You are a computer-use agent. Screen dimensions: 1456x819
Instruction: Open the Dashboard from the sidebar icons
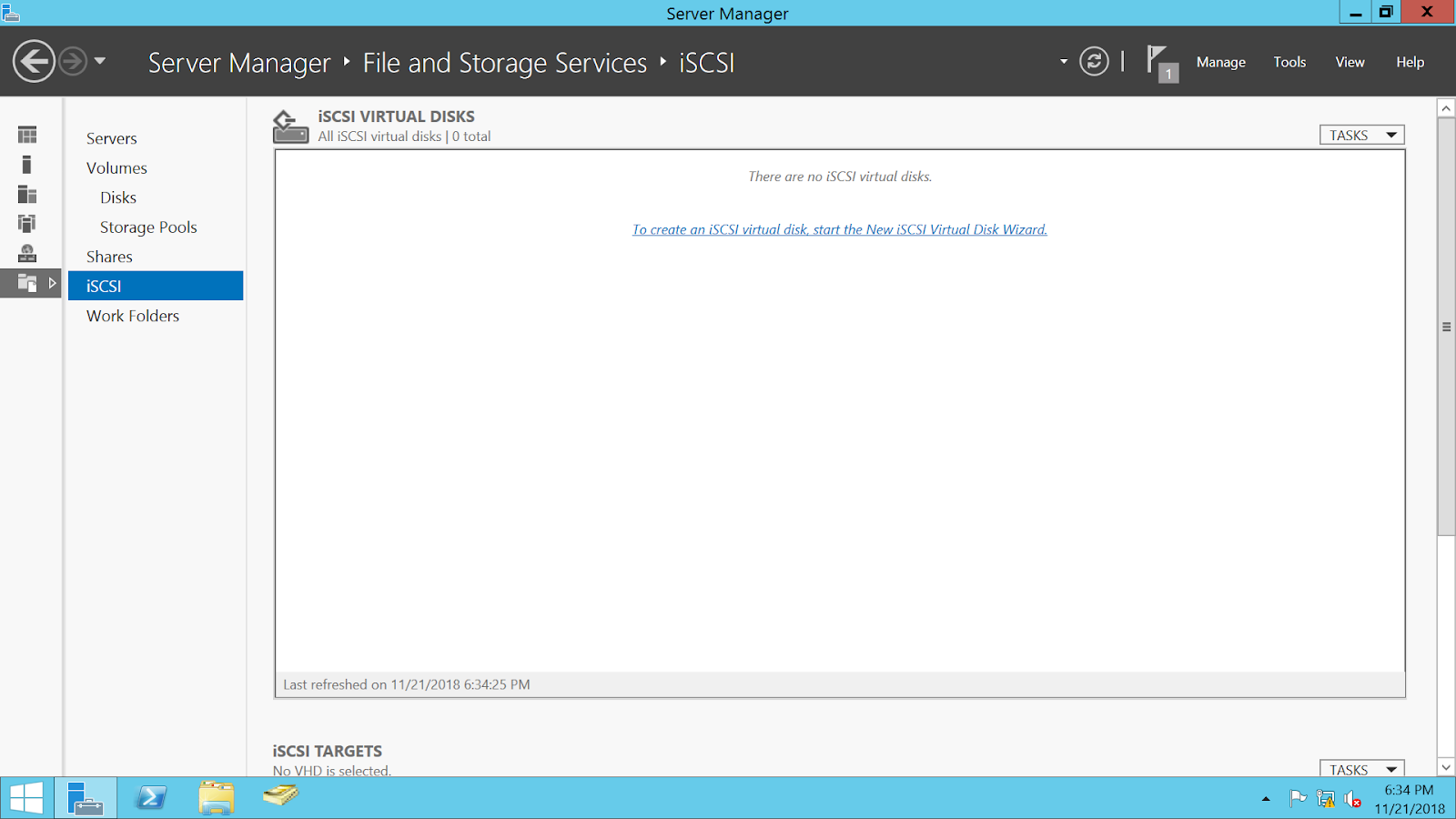(26, 134)
